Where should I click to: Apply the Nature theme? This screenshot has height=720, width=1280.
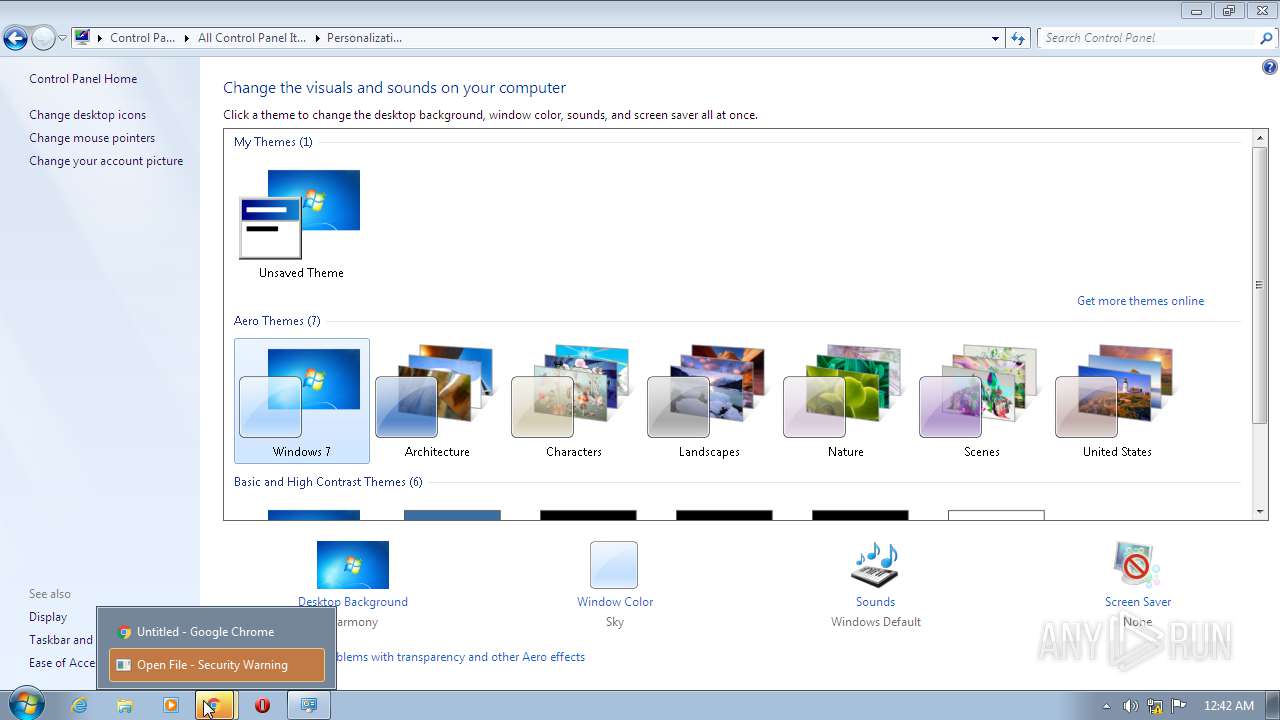pos(845,401)
